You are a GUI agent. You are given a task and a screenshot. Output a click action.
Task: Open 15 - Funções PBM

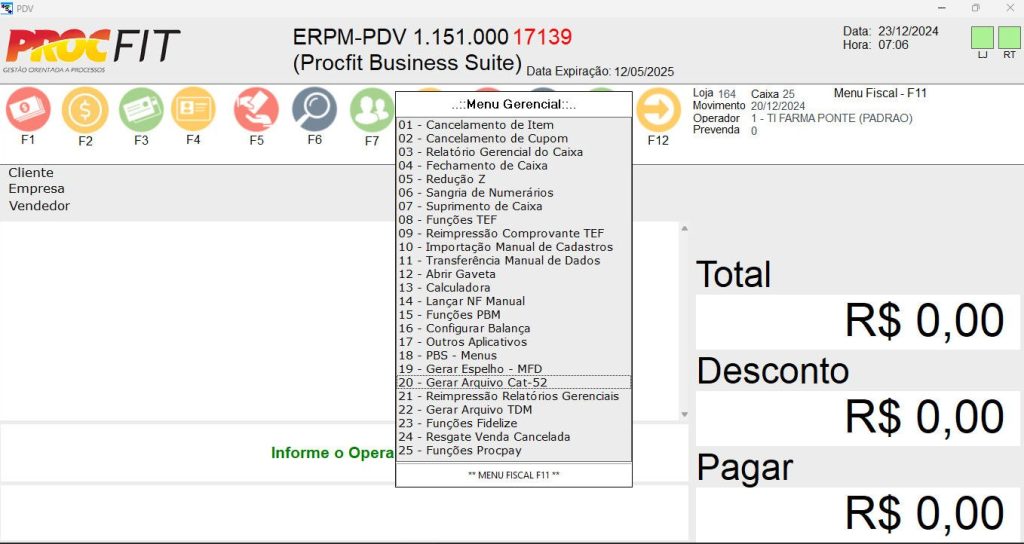point(514,315)
